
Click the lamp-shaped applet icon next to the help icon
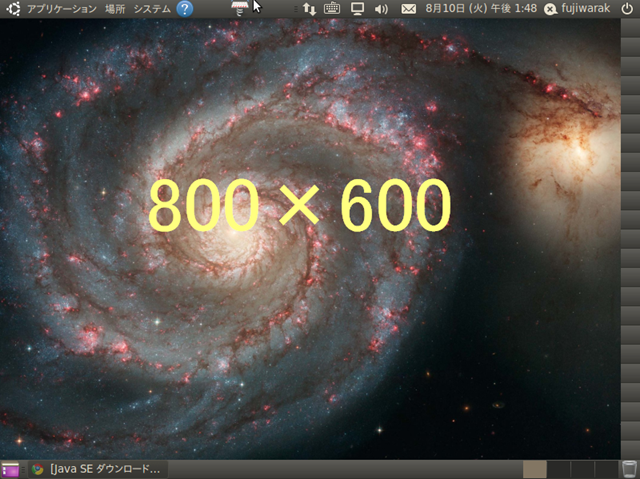(x=240, y=8)
